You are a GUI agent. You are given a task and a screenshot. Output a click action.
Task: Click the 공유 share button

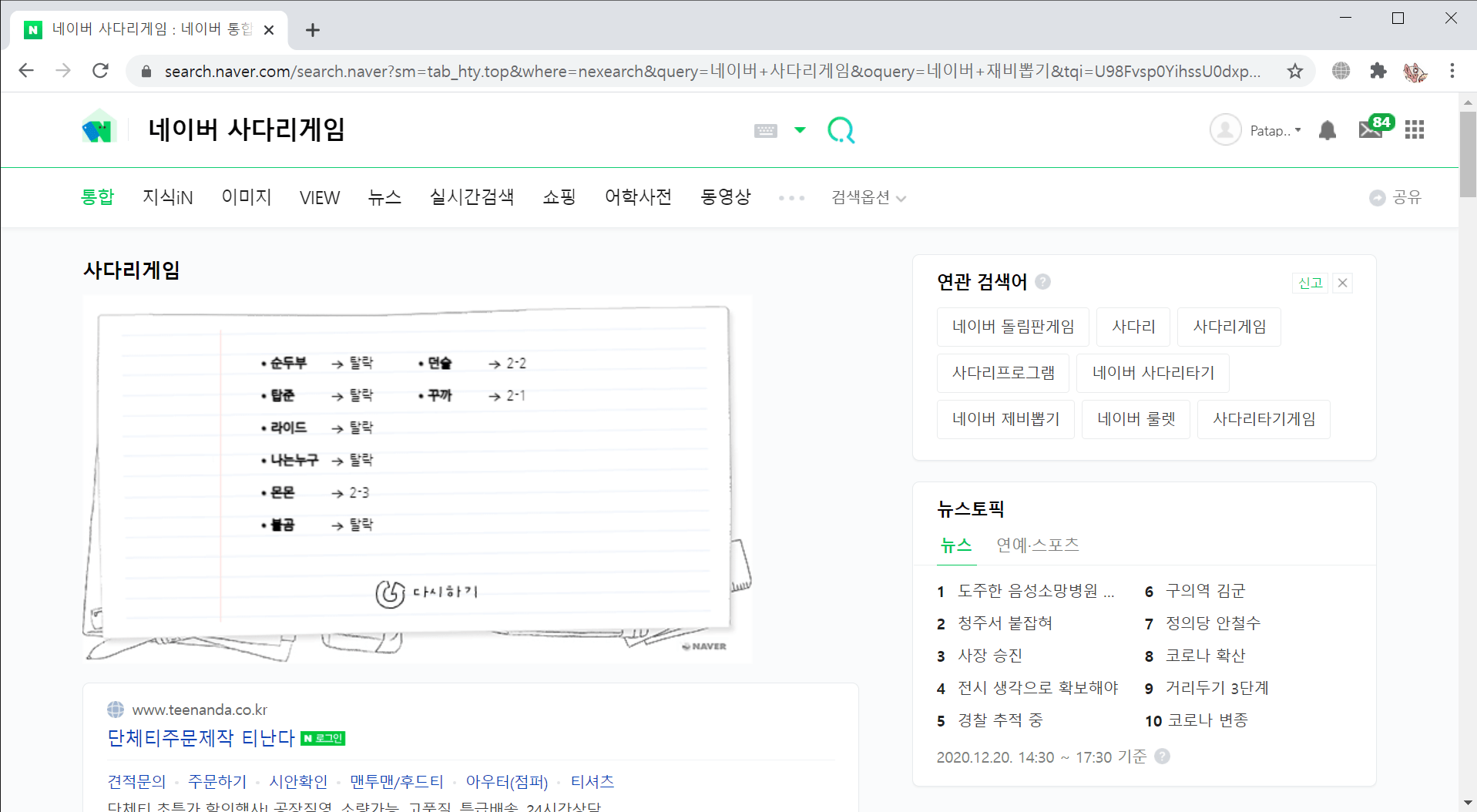click(x=1395, y=198)
